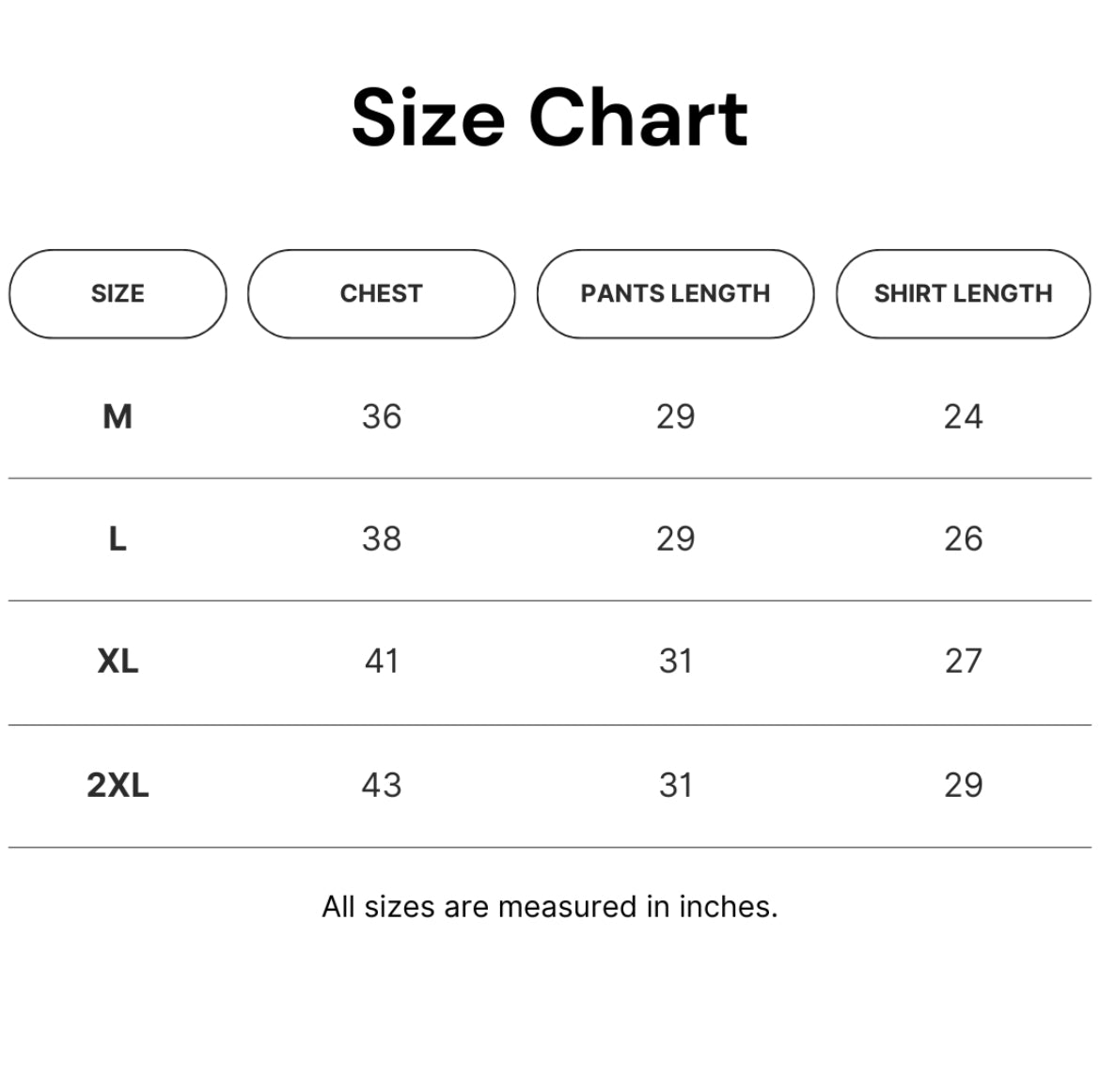This screenshot has width=1100, height=1092.
Task: Click chest value 36 for size M
Action: 382,416
